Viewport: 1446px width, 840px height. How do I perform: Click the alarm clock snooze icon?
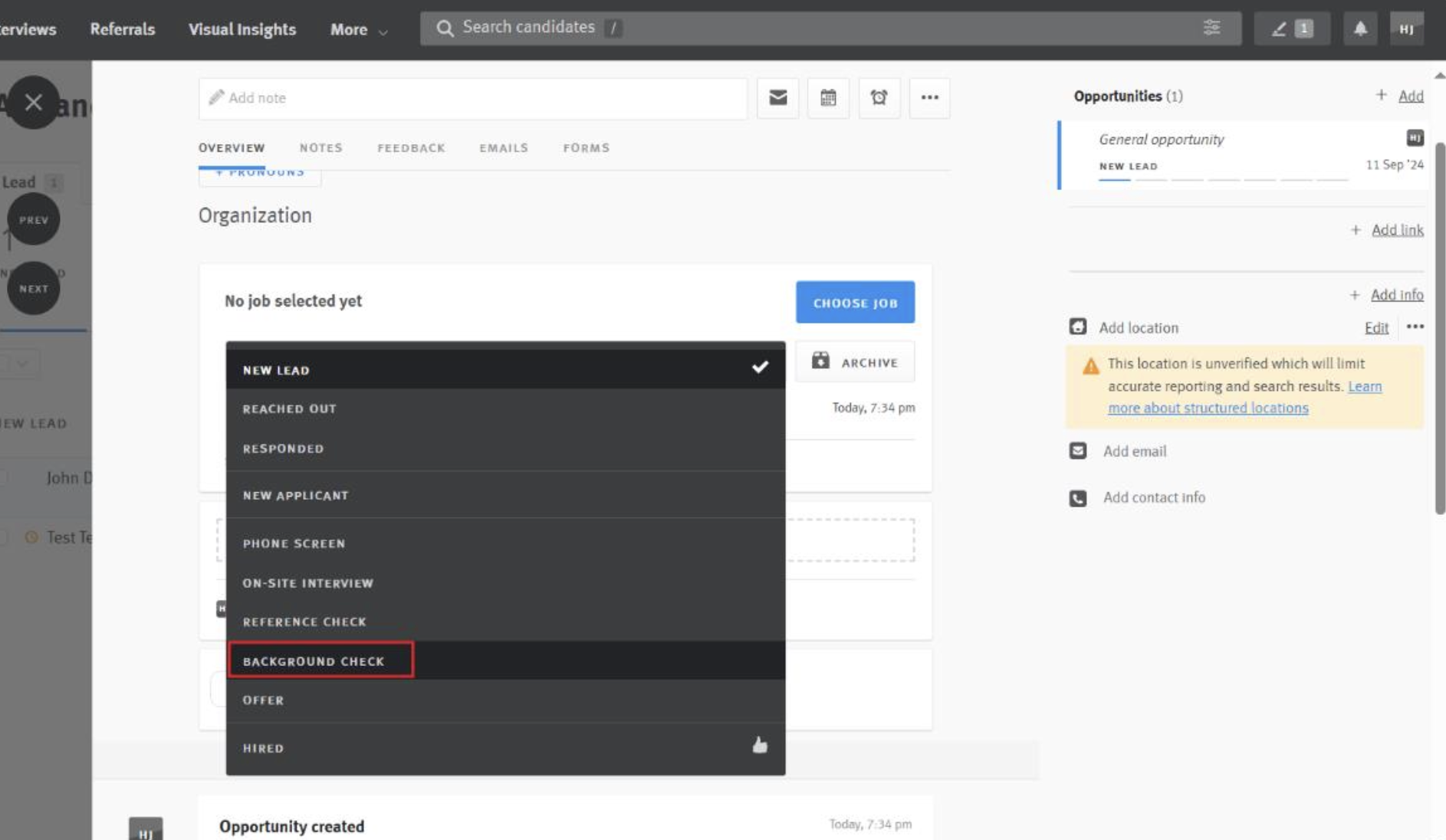click(x=879, y=98)
